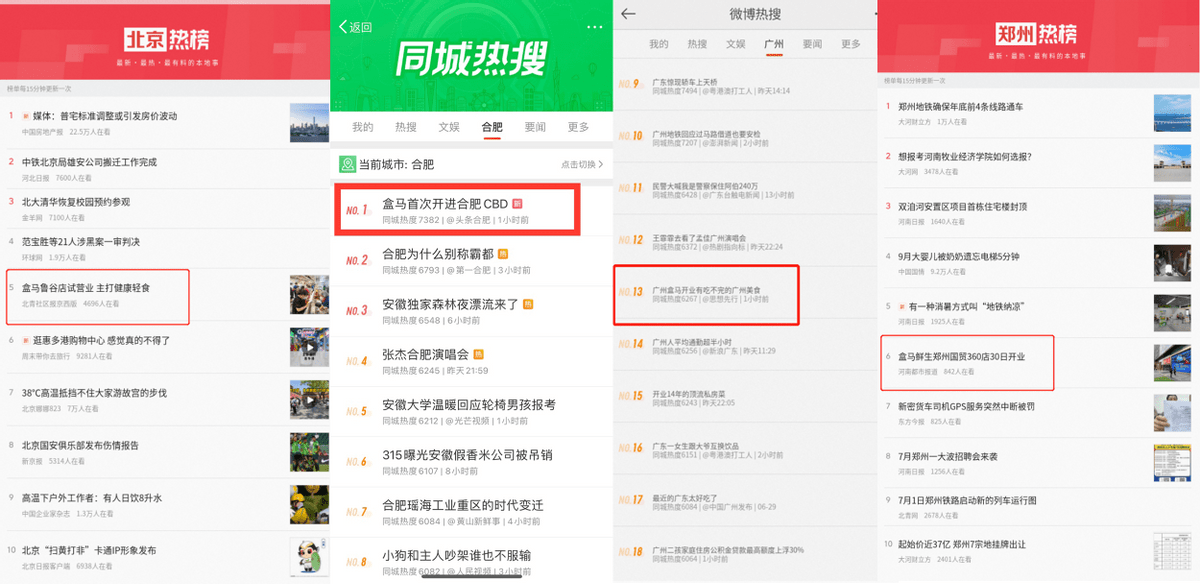Image resolution: width=1200 pixels, height=584 pixels.
Task: Open 郑州地铁确保年底前4条线路通车 headline
Action: (960, 106)
